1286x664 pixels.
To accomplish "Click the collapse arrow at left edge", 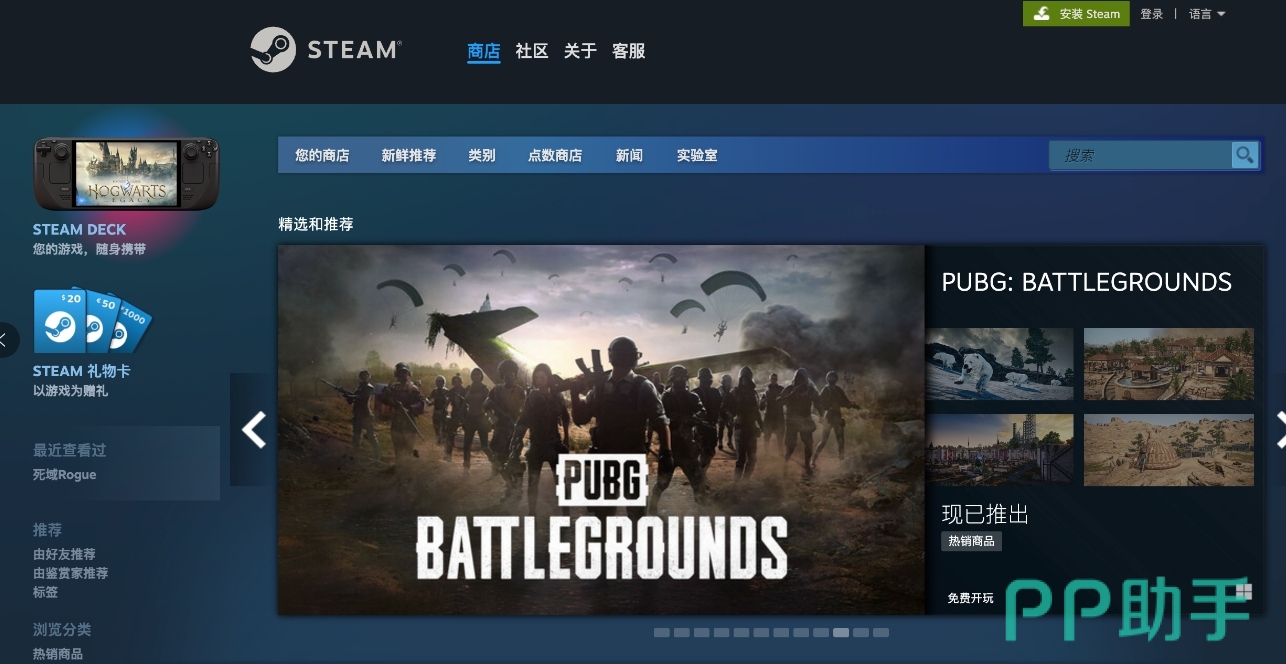I will point(6,339).
